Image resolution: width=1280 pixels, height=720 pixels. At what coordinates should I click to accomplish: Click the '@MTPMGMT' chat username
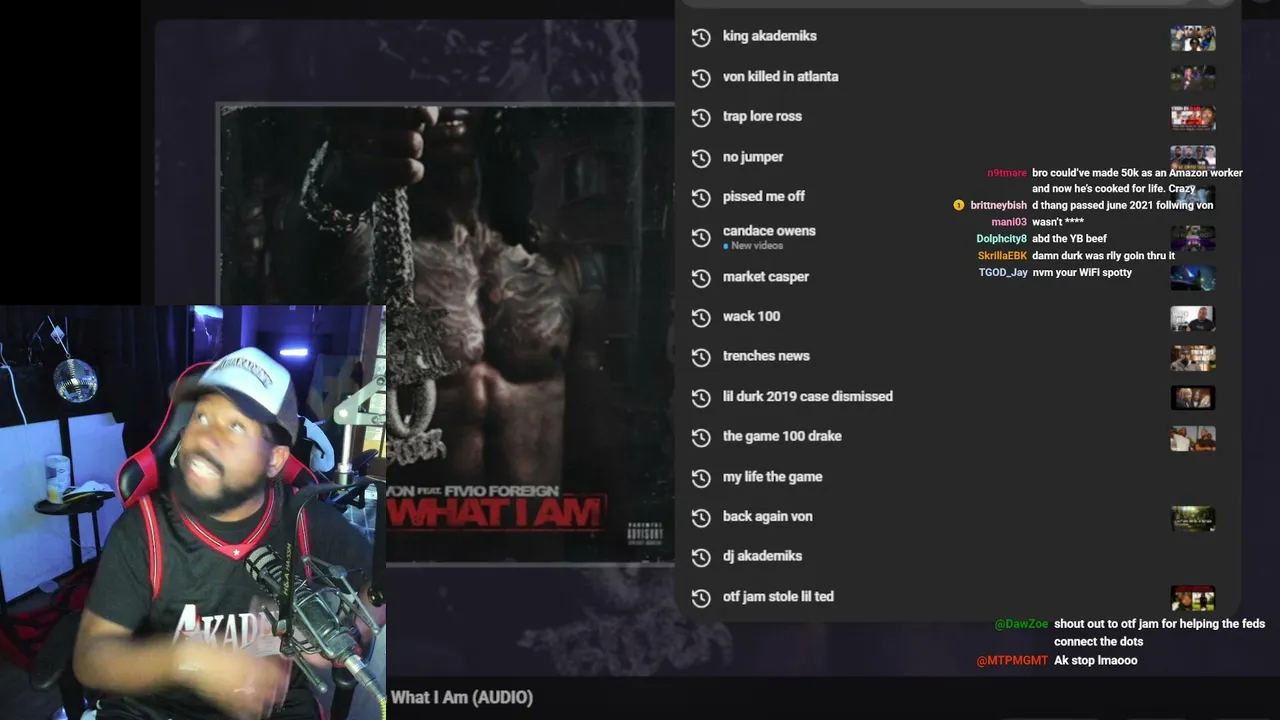tap(1012, 660)
